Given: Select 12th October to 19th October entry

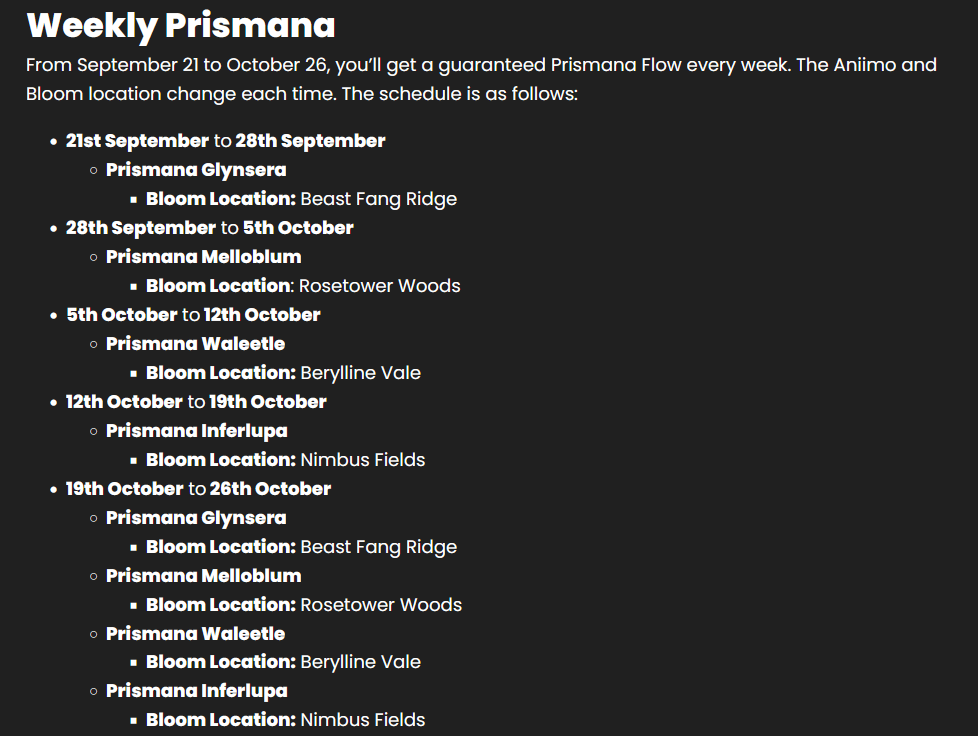Looking at the screenshot, I should 196,402.
